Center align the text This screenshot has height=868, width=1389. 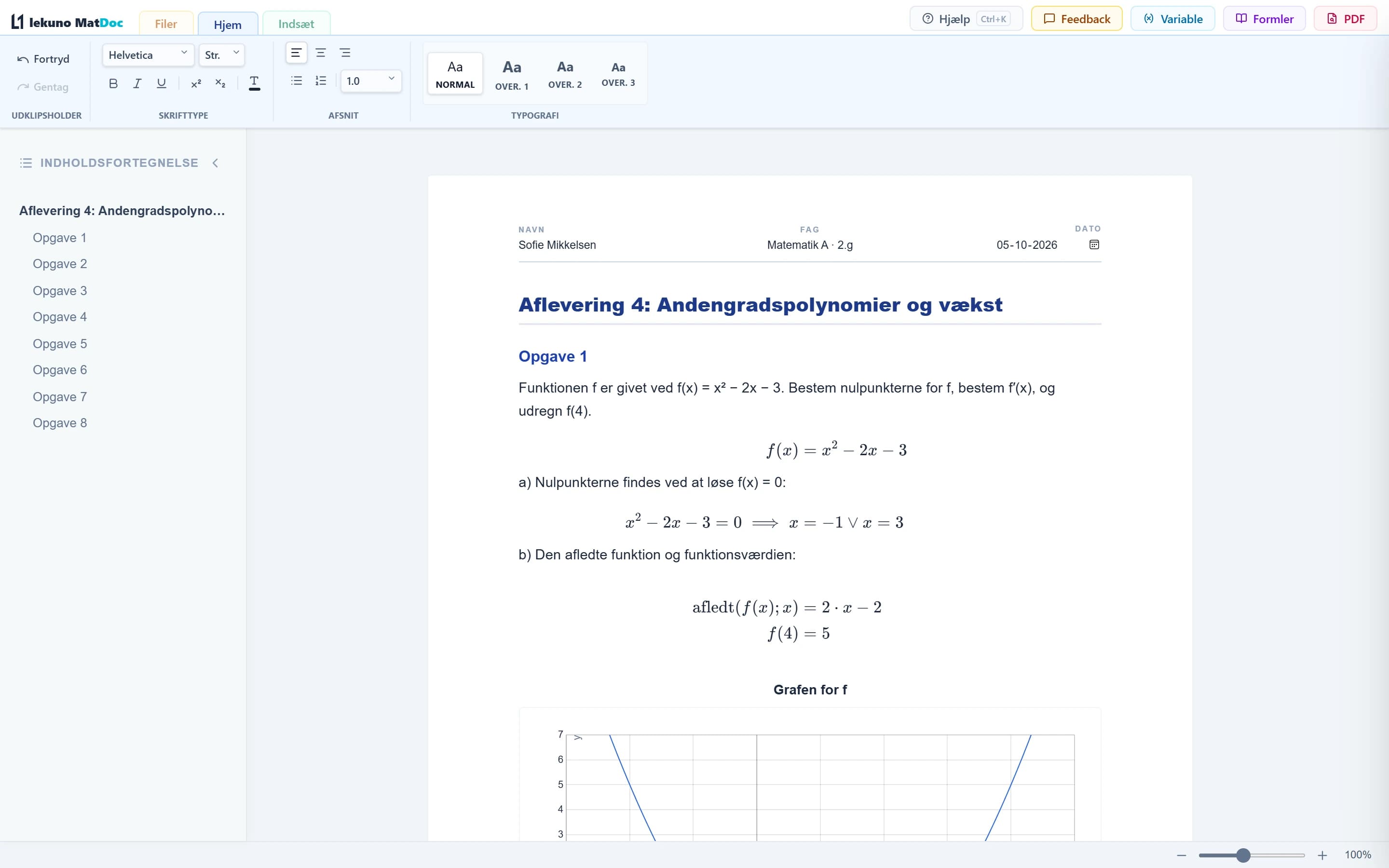[321, 53]
